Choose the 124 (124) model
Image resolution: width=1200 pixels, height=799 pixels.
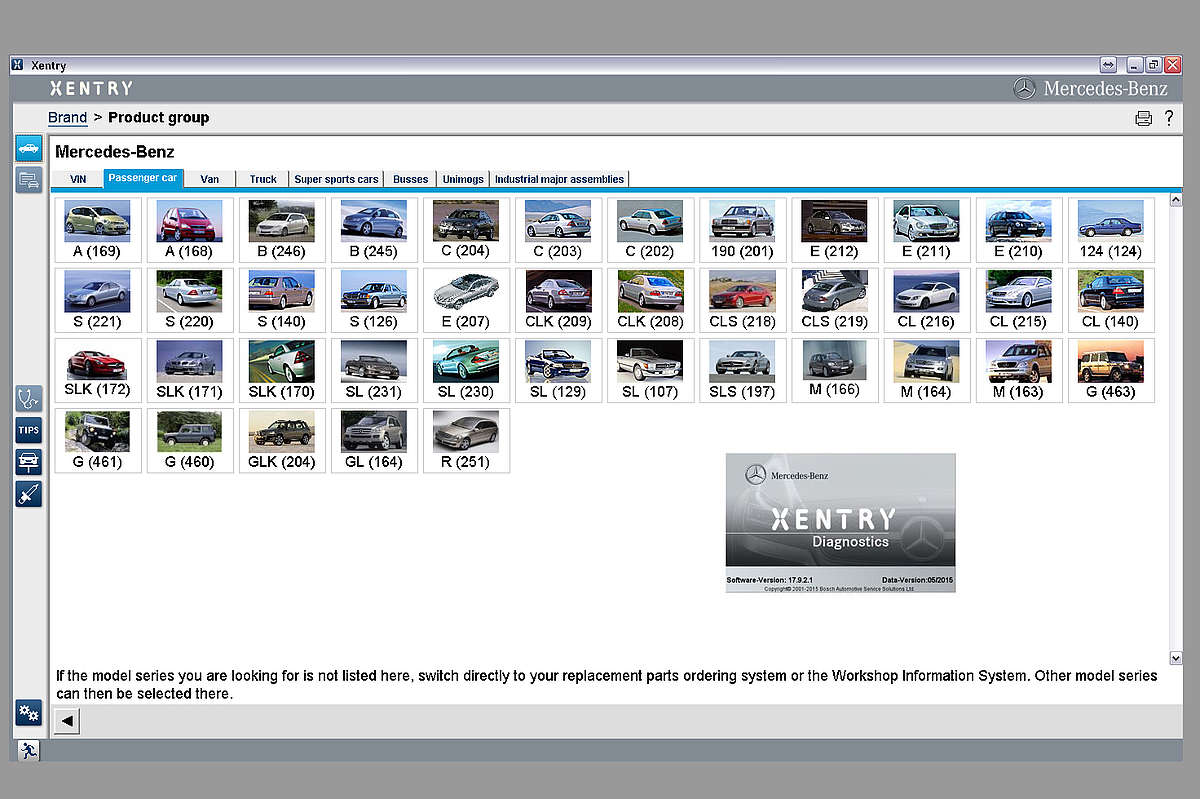tap(1110, 230)
